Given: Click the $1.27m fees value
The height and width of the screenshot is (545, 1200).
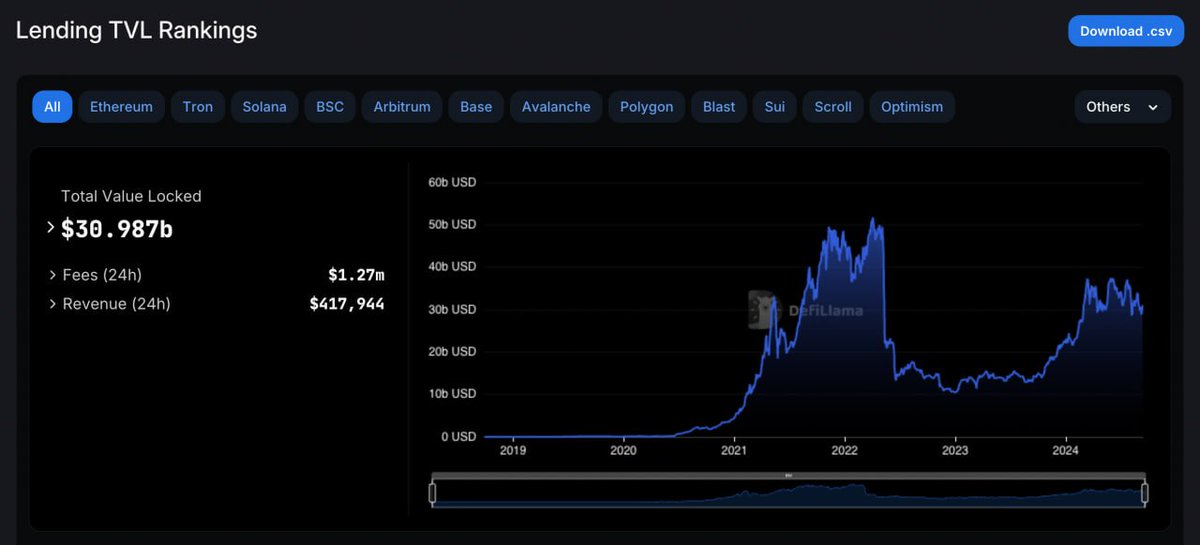Looking at the screenshot, I should pos(356,274).
